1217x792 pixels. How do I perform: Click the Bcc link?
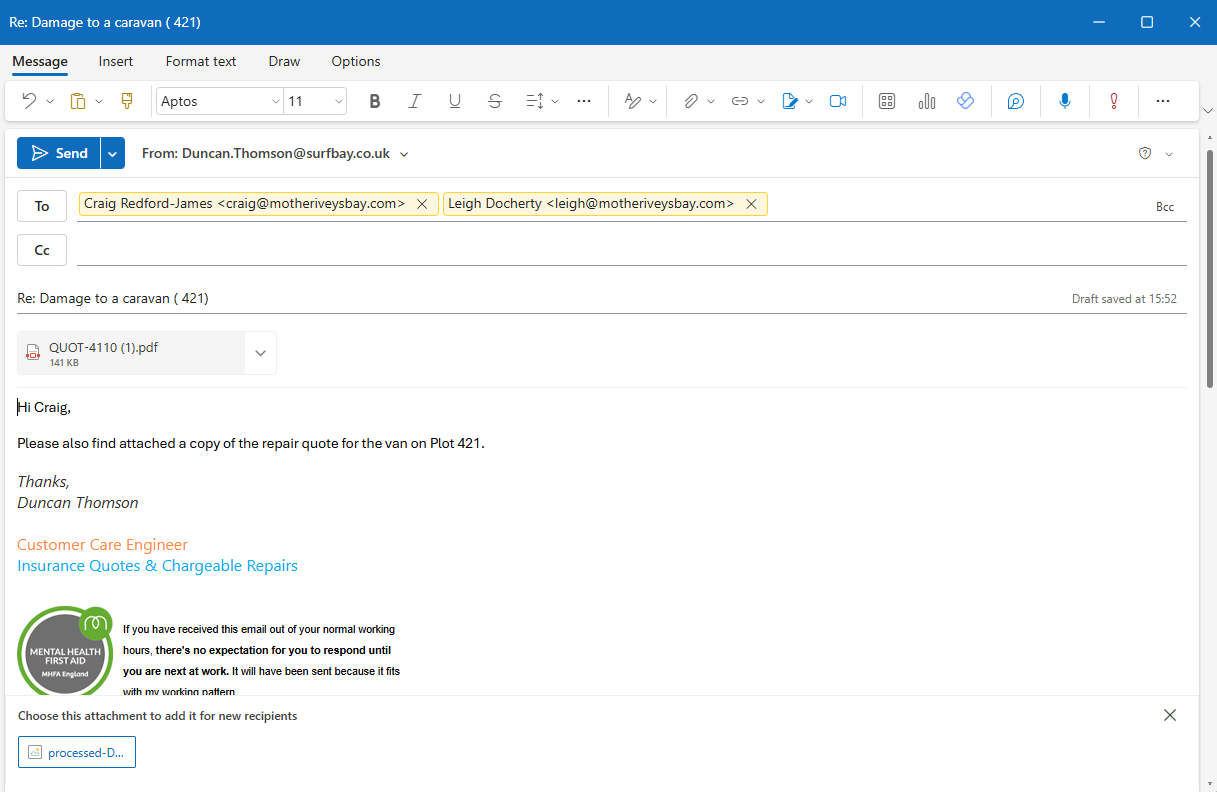coord(1165,207)
